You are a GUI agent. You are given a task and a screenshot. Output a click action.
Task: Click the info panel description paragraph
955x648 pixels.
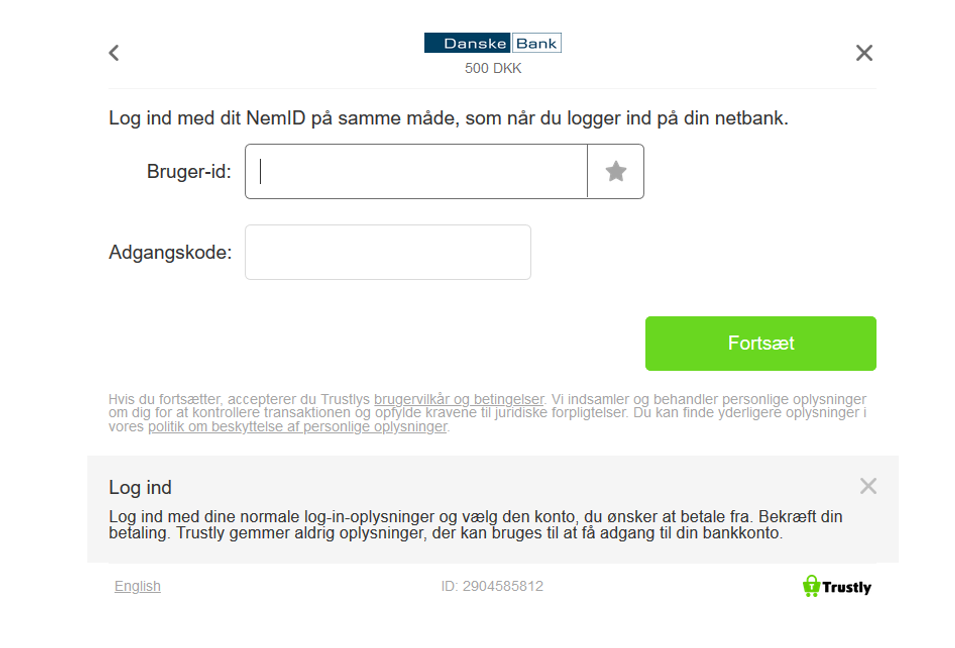point(475,525)
